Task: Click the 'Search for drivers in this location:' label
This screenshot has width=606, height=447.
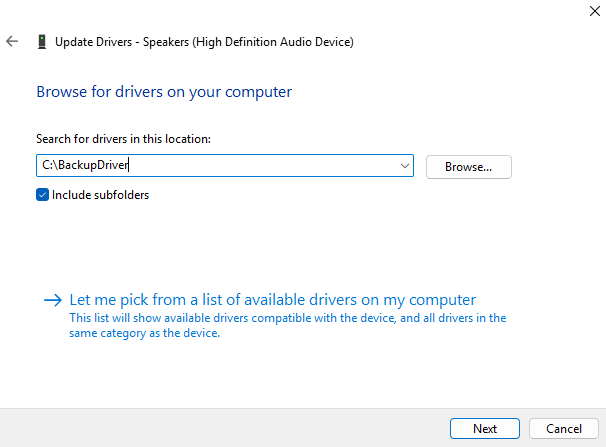Action: pyautogui.click(x=123, y=139)
